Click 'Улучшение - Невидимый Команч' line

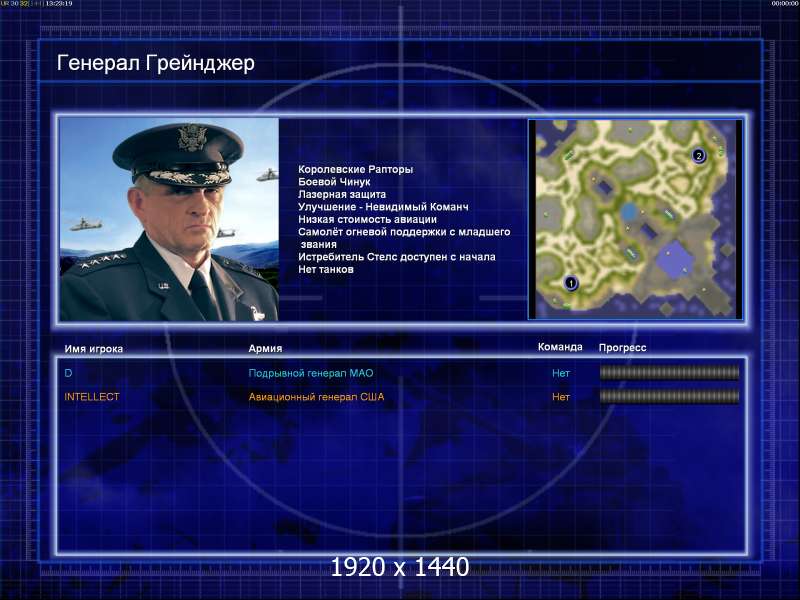(383, 207)
